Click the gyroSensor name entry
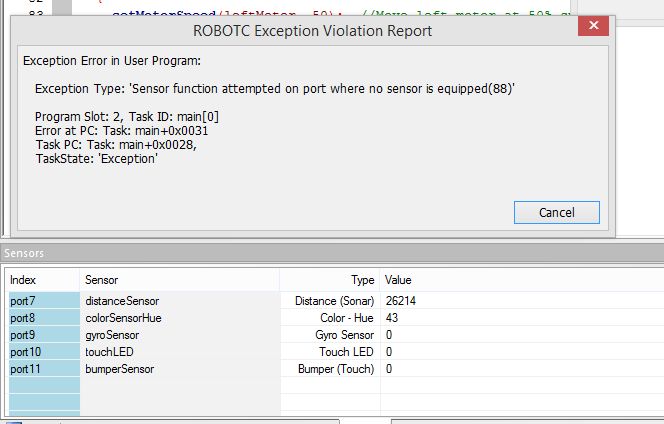This screenshot has height=424, width=664. pyautogui.click(x=112, y=335)
